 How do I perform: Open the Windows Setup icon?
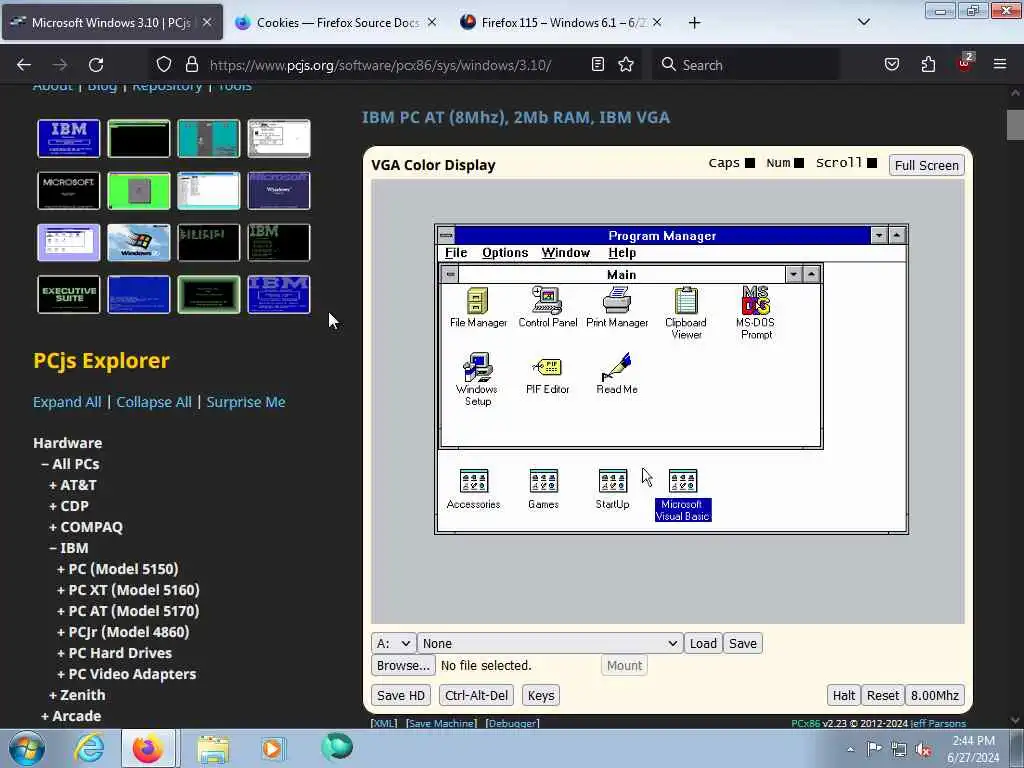tap(477, 380)
